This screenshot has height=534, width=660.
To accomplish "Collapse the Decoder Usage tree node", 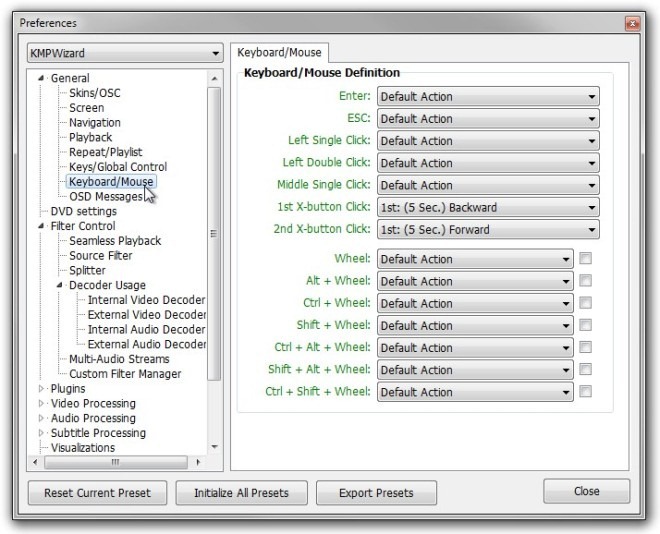I will point(60,286).
